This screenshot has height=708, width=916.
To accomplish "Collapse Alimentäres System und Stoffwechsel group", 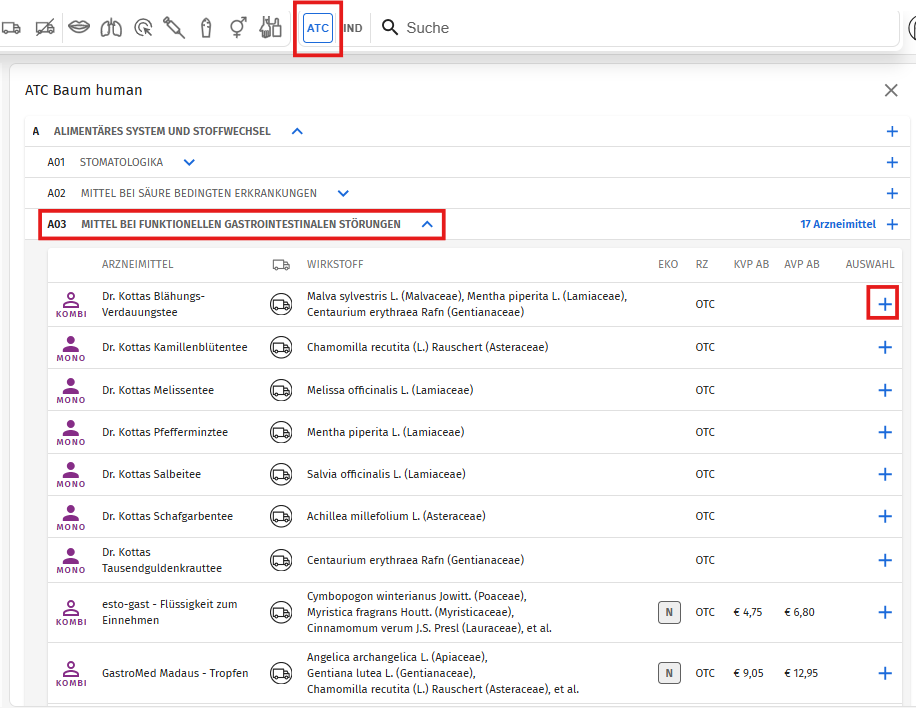I will point(297,131).
